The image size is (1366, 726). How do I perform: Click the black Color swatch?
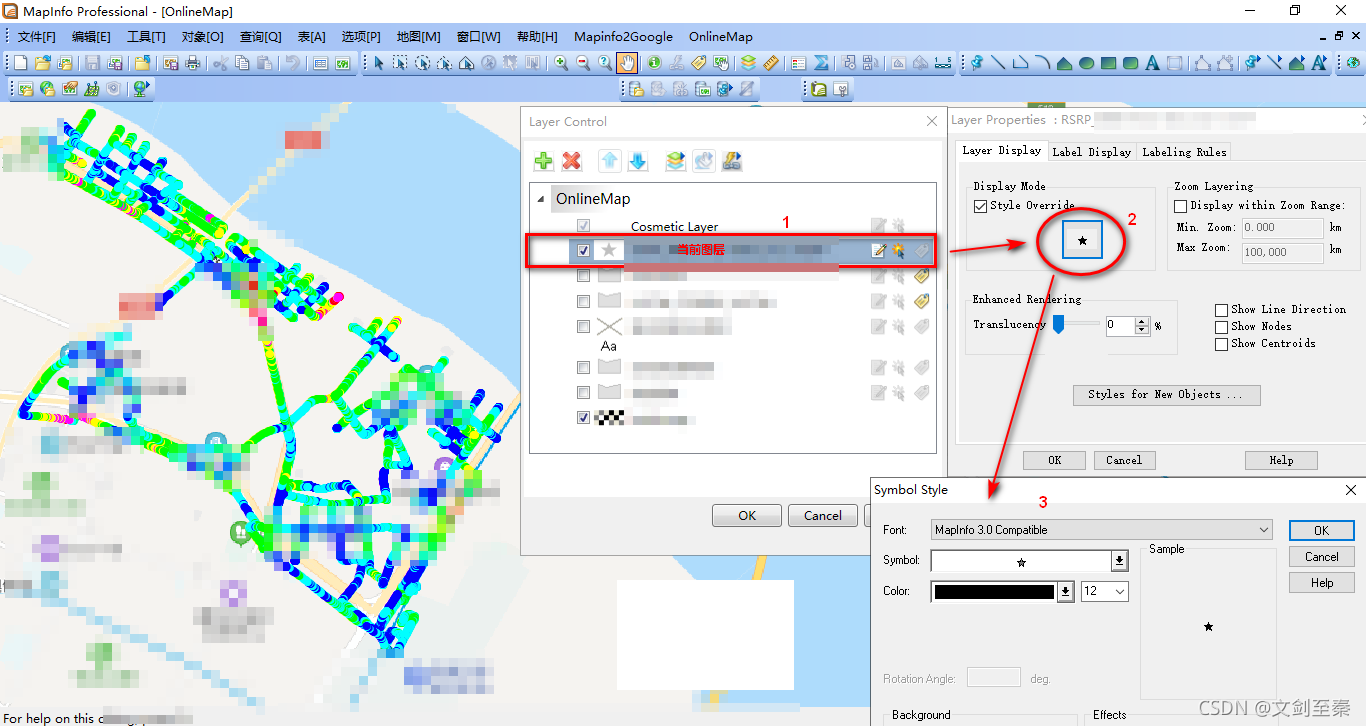pos(994,592)
